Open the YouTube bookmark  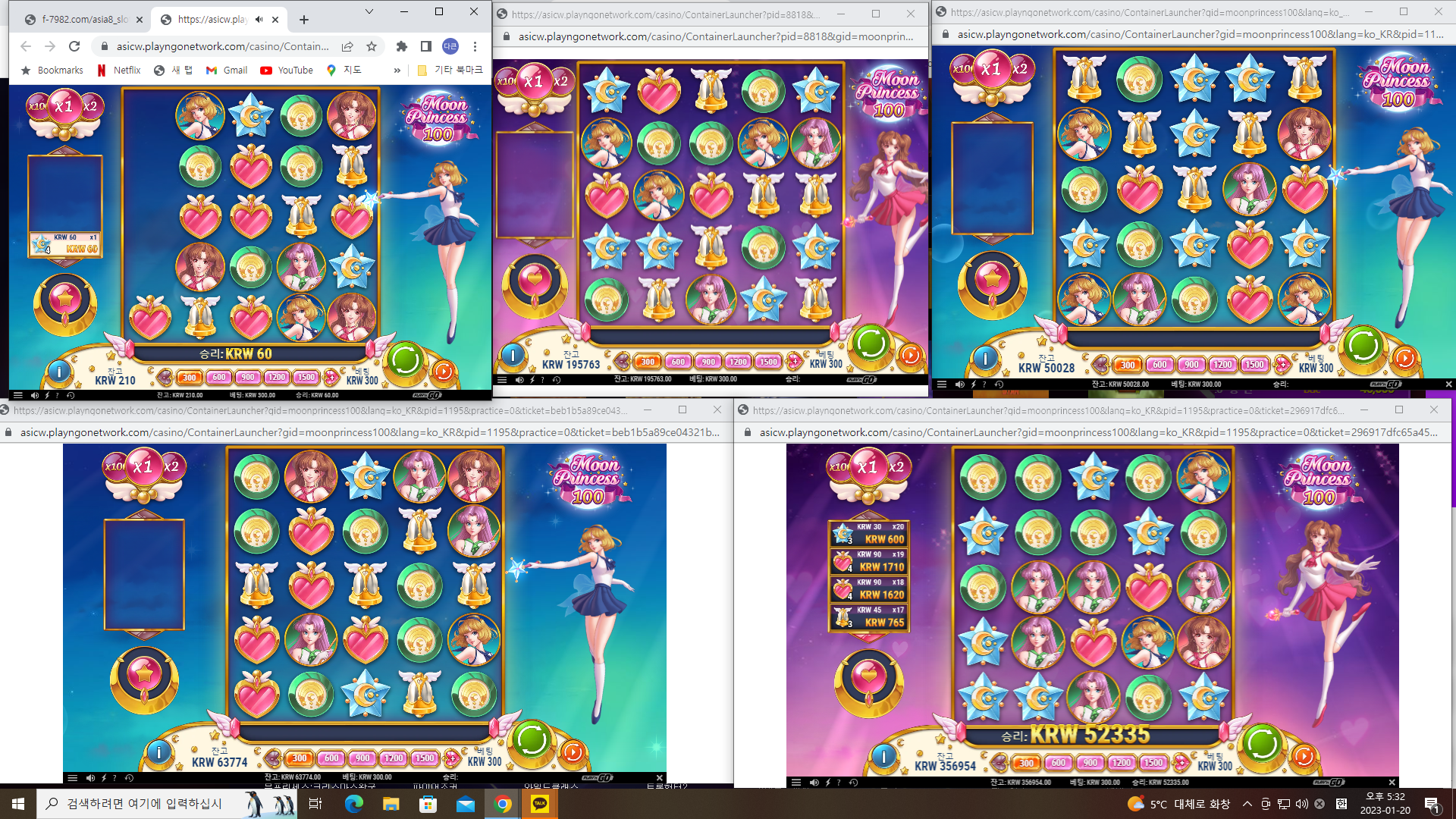pyautogui.click(x=287, y=70)
